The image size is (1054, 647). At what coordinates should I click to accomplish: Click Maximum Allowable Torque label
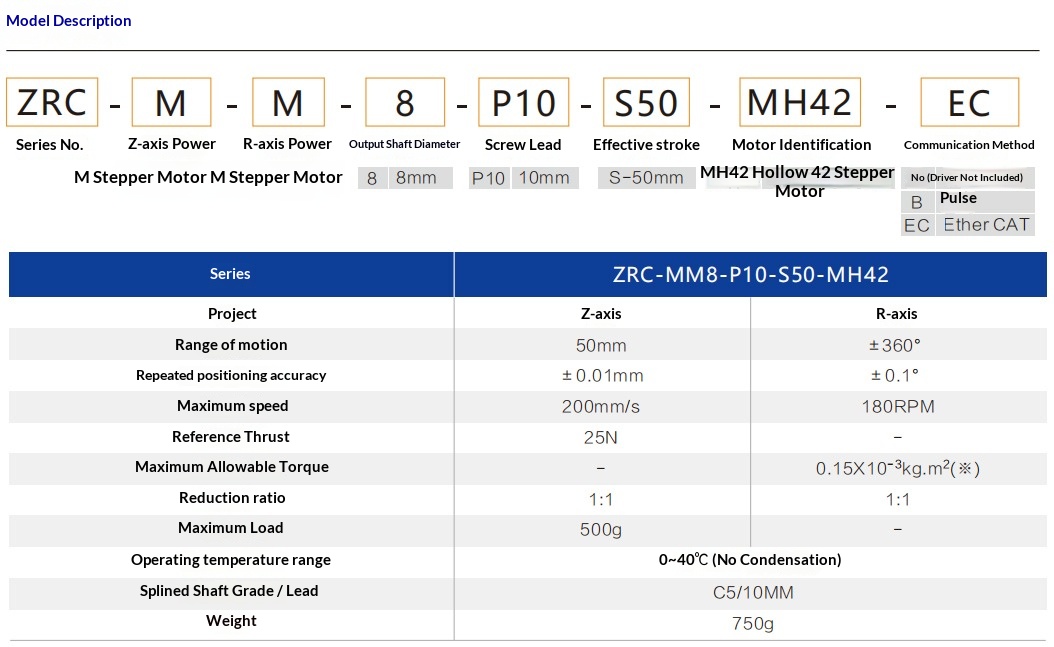tap(232, 467)
